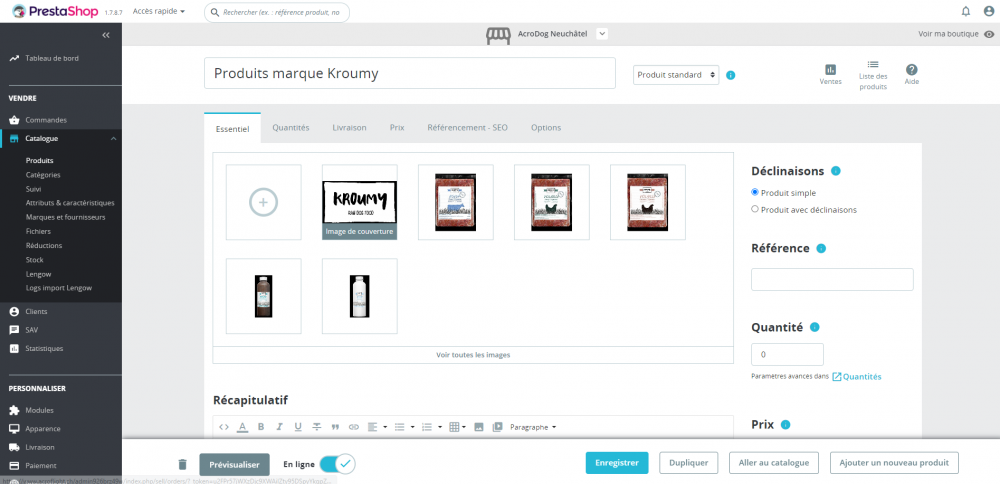Switch to the Quantités tab
The width and height of the screenshot is (1000, 484).
click(291, 128)
